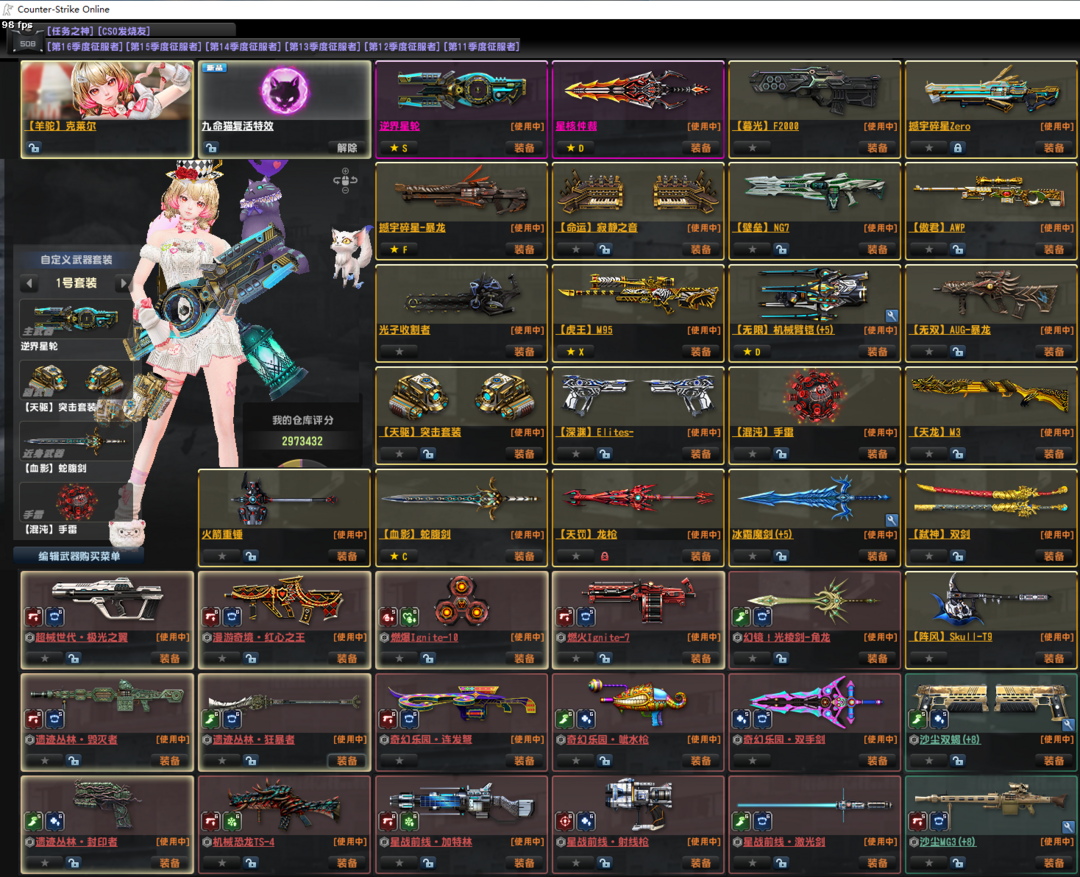1080x877 pixels.
Task: Click the wrench icon on 【无限】机械臂铠(+5)
Action: [x=891, y=316]
